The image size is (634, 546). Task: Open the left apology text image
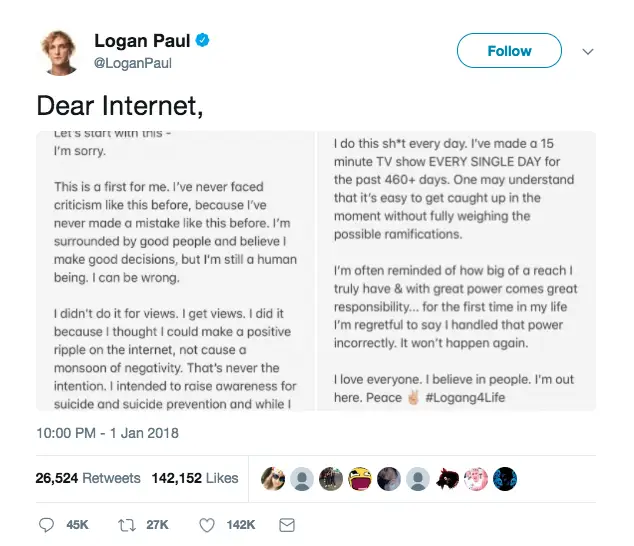(x=175, y=270)
